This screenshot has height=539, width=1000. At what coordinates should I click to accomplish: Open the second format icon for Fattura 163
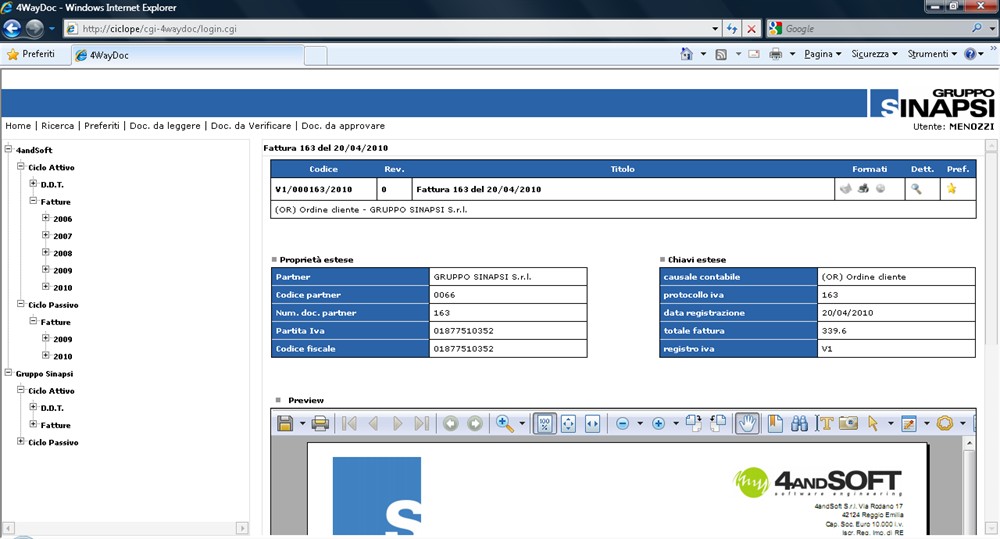pos(864,189)
